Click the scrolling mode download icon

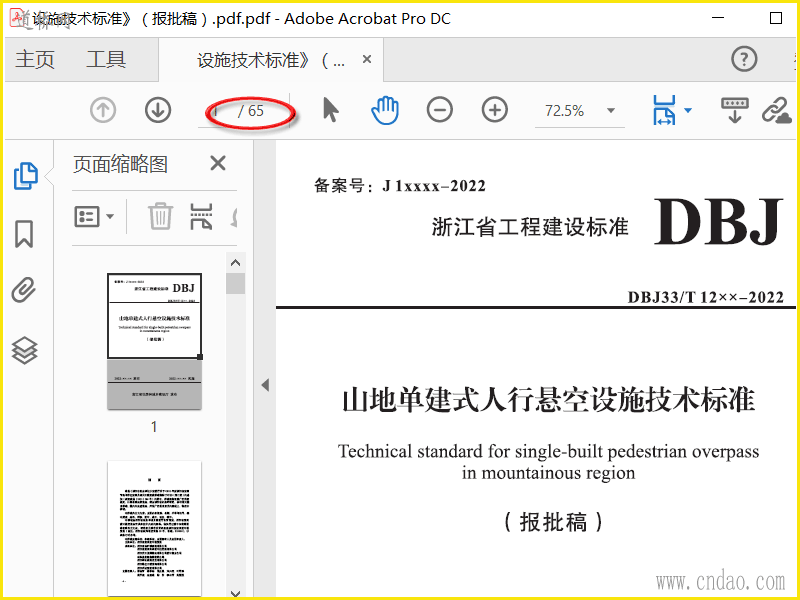click(735, 110)
